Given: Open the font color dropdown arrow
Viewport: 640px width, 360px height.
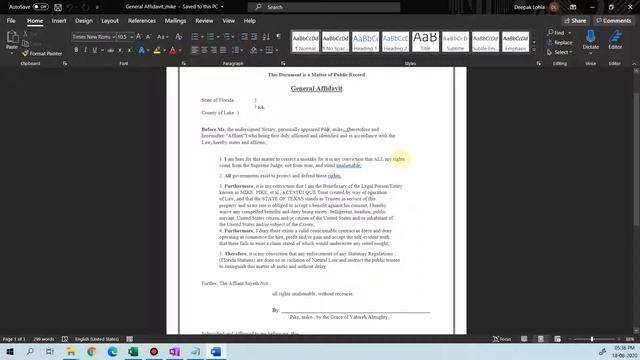Looking at the screenshot, I should (x=180, y=50).
